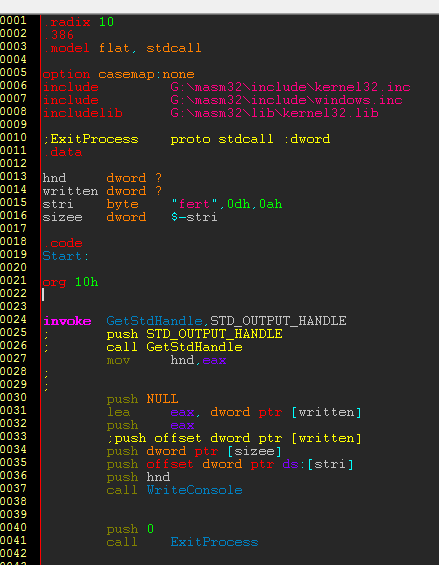This screenshot has height=565, width=439.
Task: Click 'STD_OUTPUT_HANDLE' on invoke line
Action: (x=278, y=321)
